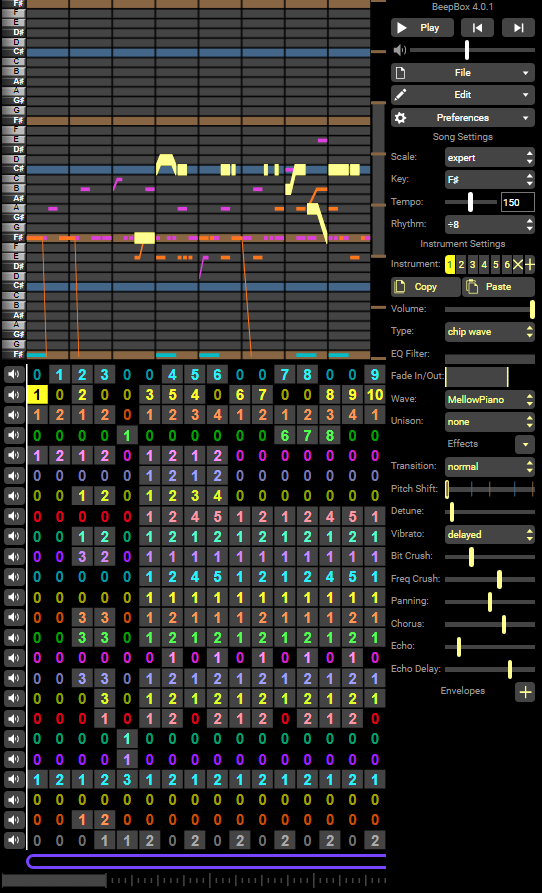The image size is (542, 893).
Task: Select pattern 6 in the green channel
Action: click(285, 436)
